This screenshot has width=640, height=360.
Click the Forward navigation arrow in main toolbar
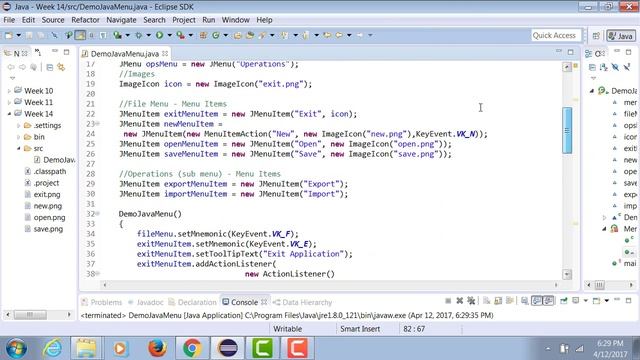pos(360,36)
